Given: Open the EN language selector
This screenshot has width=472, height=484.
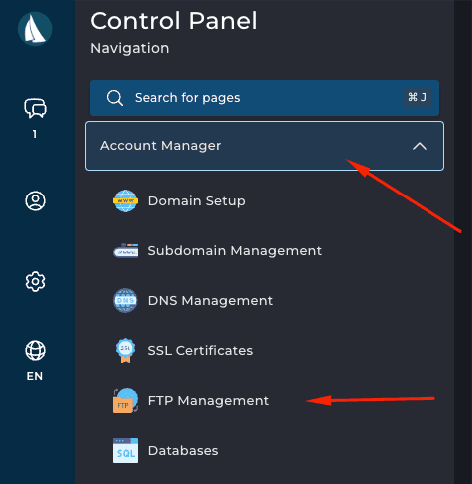Looking at the screenshot, I should pyautogui.click(x=35, y=376).
